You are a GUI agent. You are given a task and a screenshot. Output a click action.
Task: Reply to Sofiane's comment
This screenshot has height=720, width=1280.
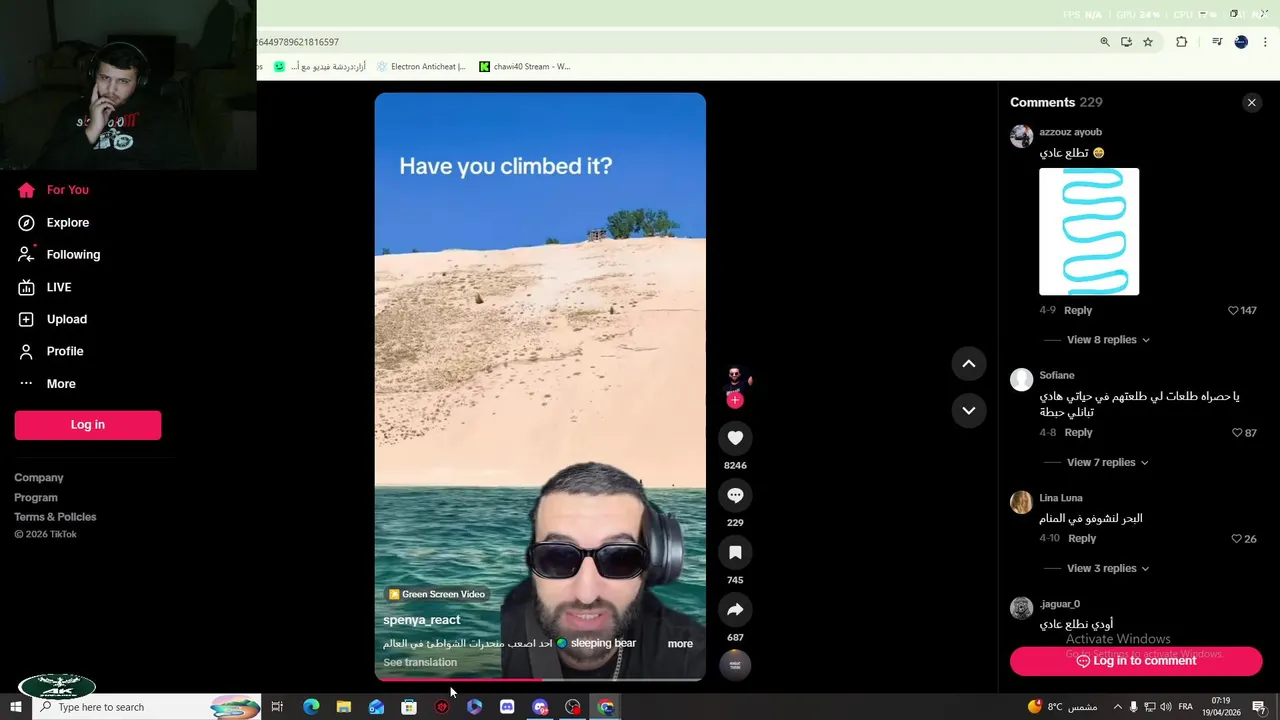click(1078, 433)
